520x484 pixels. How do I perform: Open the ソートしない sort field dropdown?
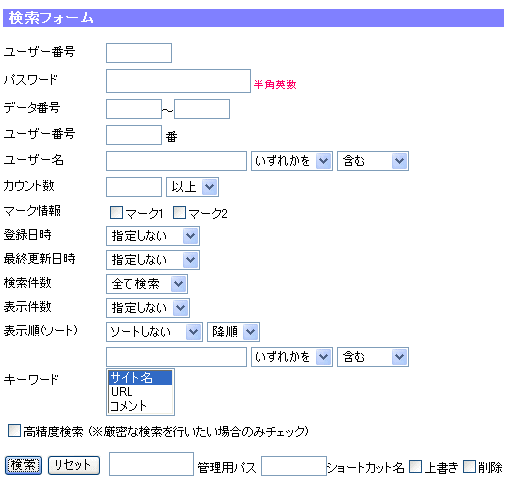click(x=154, y=332)
